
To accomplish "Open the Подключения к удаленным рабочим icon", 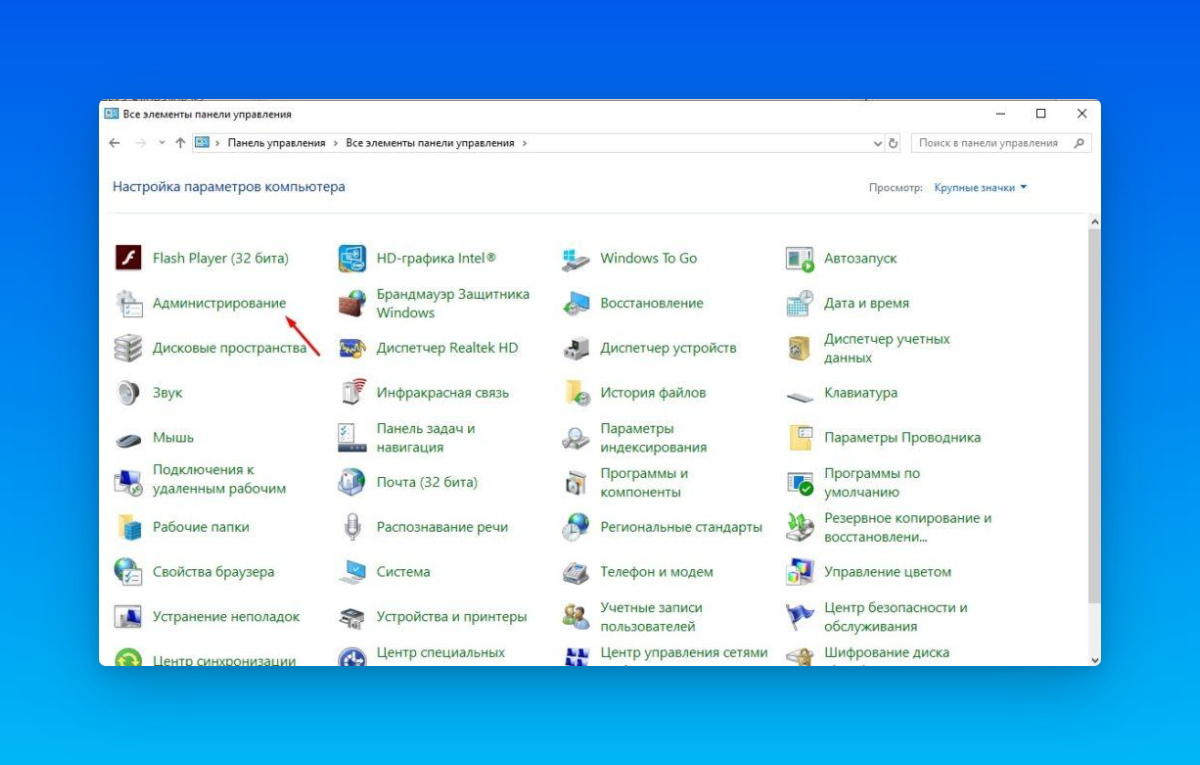I will tap(128, 482).
